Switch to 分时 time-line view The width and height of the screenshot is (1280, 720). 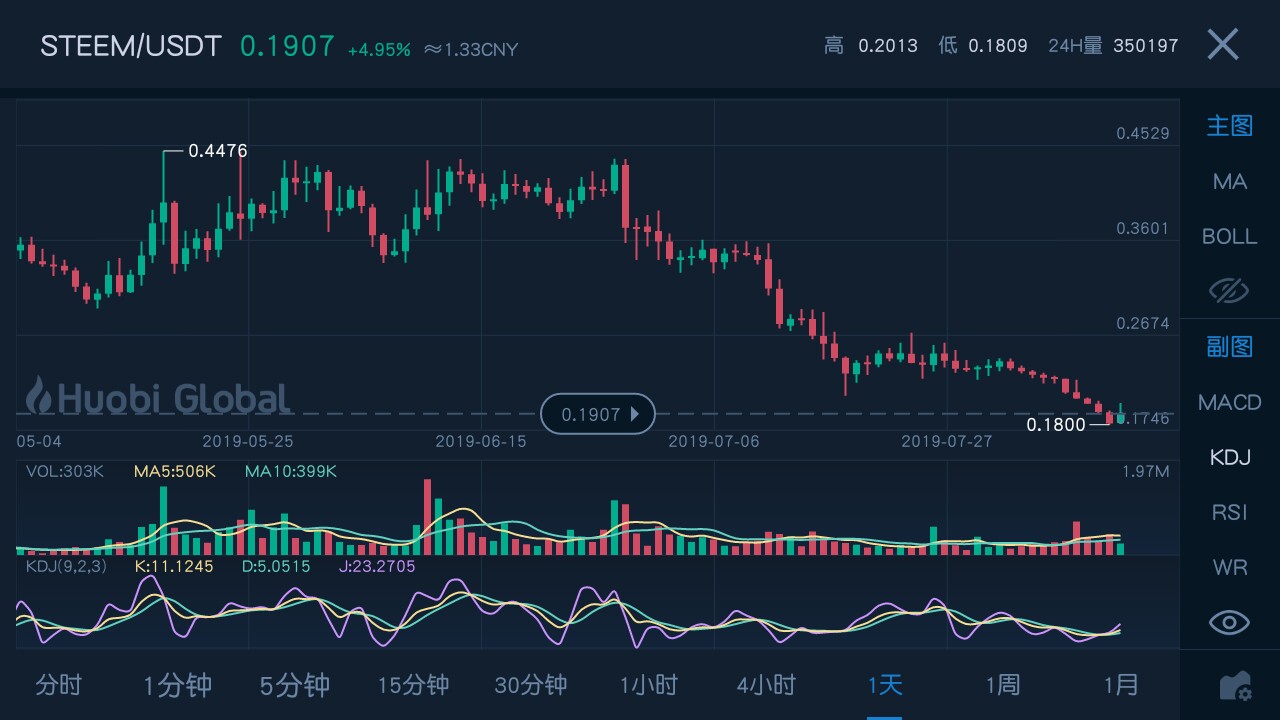coord(59,685)
